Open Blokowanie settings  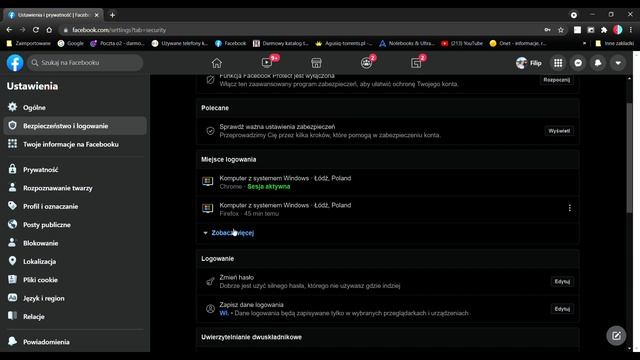[75, 243]
